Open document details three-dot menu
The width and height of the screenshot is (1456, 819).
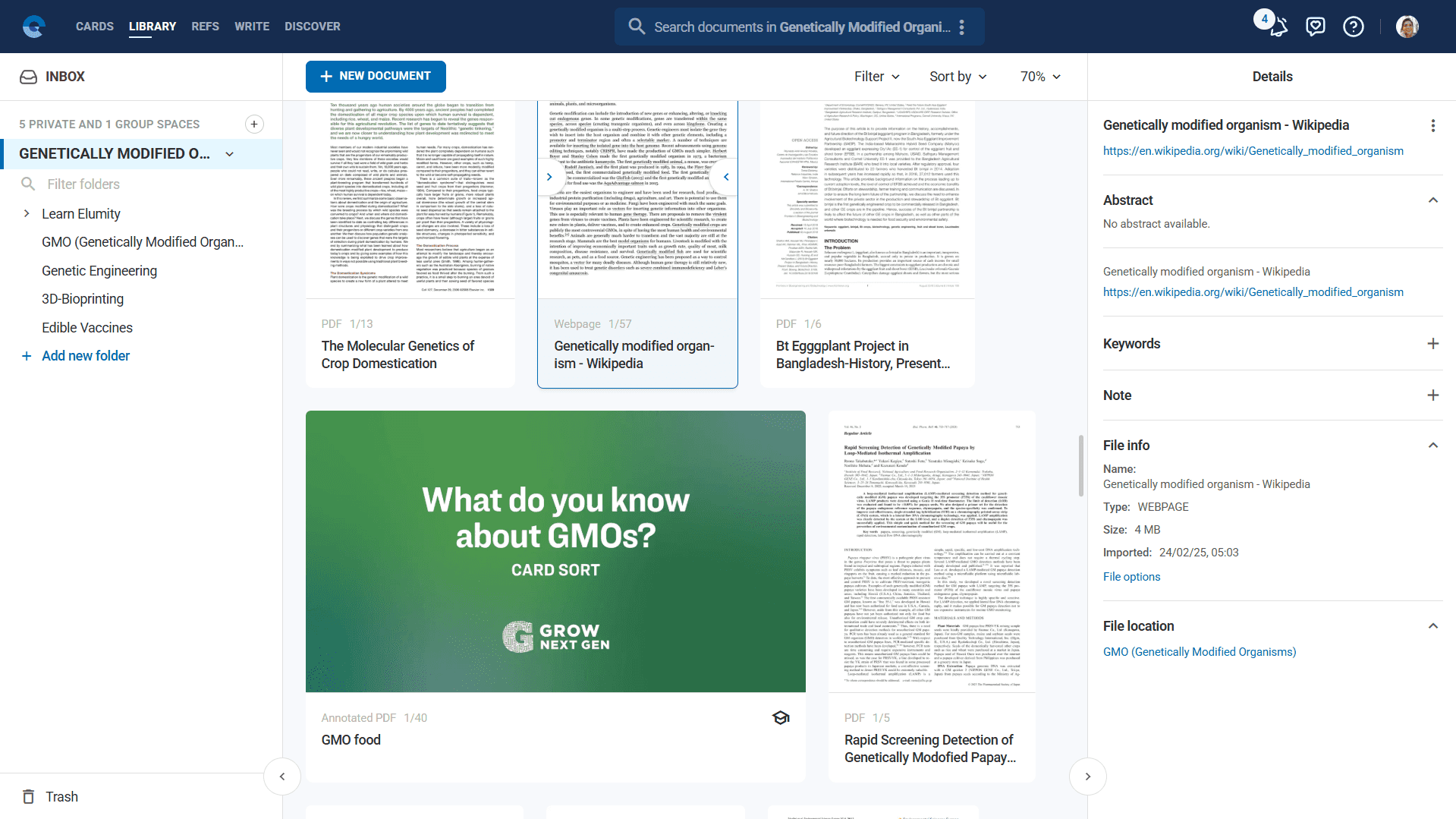click(1432, 126)
